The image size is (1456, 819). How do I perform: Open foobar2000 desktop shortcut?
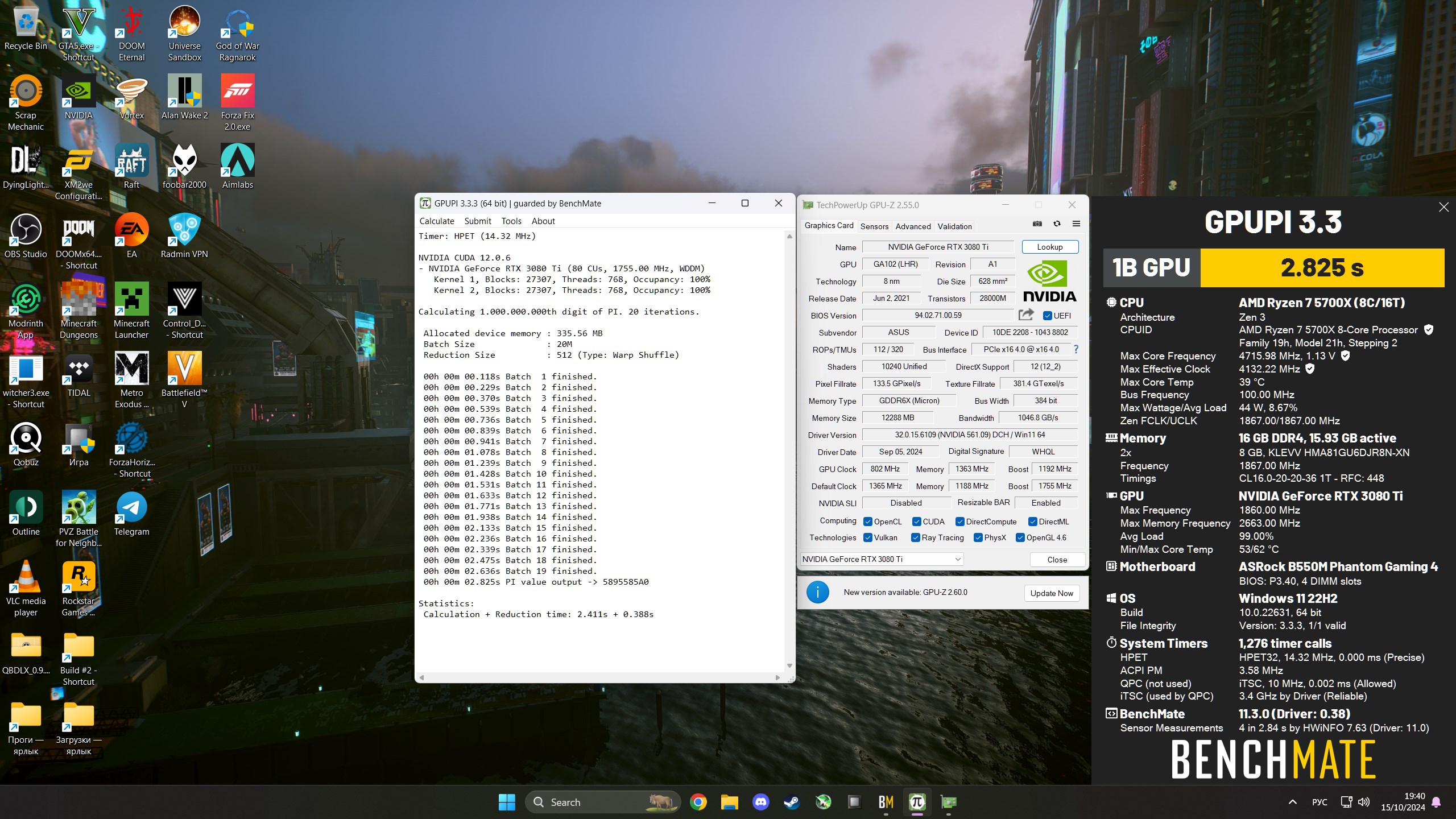tap(184, 166)
